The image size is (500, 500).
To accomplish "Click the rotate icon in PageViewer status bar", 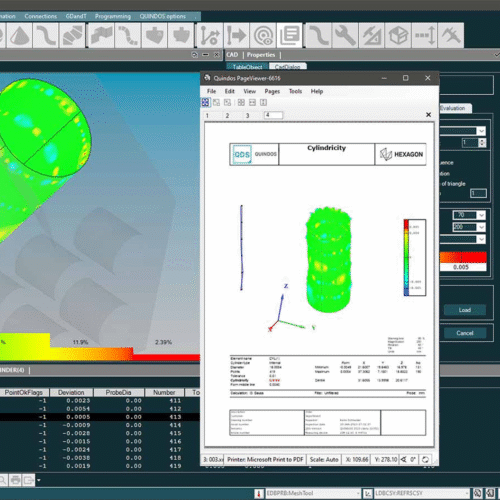I will 425,459.
